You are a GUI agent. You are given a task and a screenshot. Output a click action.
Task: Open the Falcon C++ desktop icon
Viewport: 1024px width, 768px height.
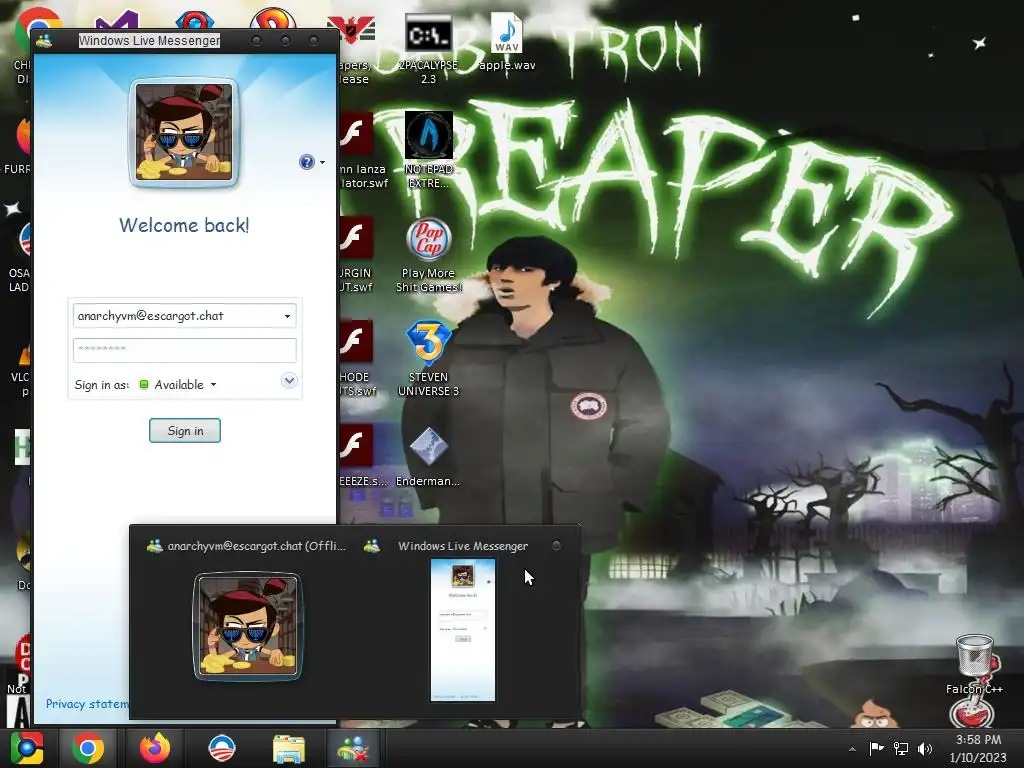[x=974, y=665]
